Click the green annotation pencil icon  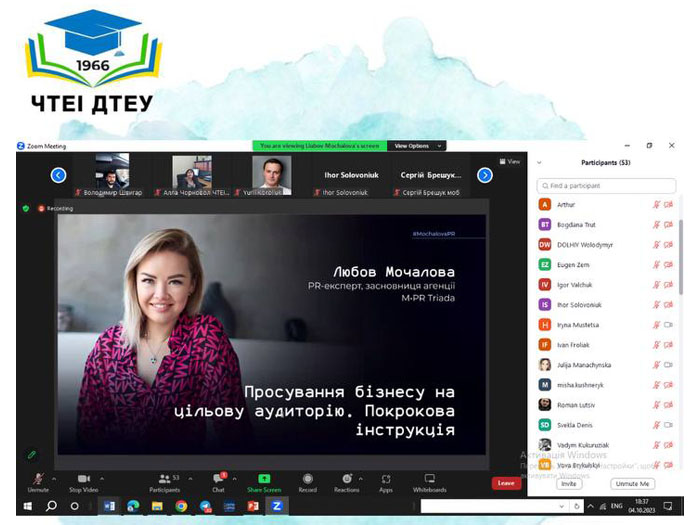[32, 454]
